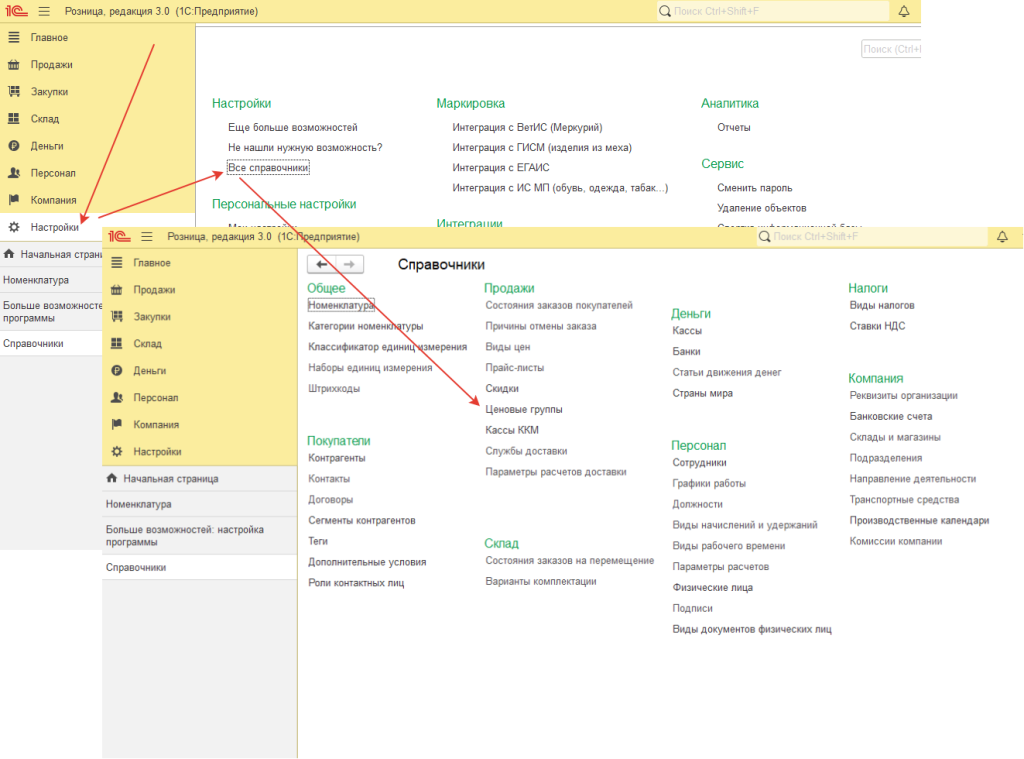Open Деньги coin icon in the rear window
The width and height of the screenshot is (1024, 759).
(14, 146)
